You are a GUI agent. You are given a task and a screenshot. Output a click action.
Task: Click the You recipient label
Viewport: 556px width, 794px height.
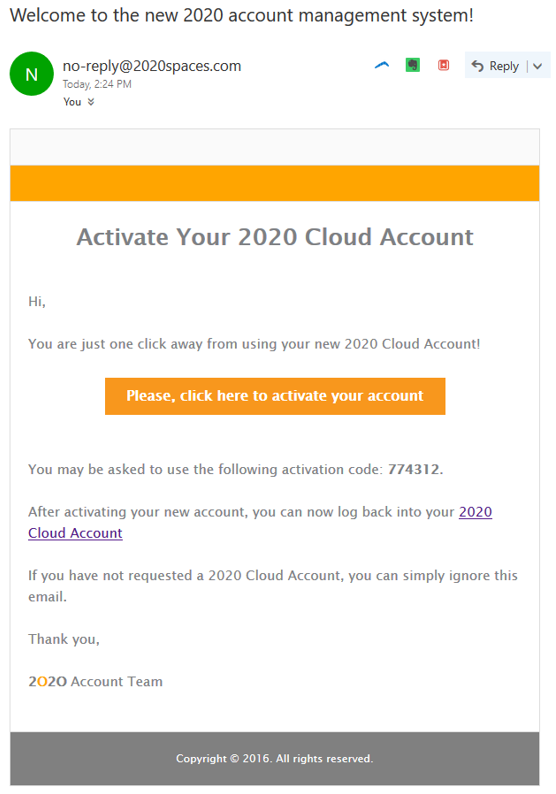[x=72, y=102]
